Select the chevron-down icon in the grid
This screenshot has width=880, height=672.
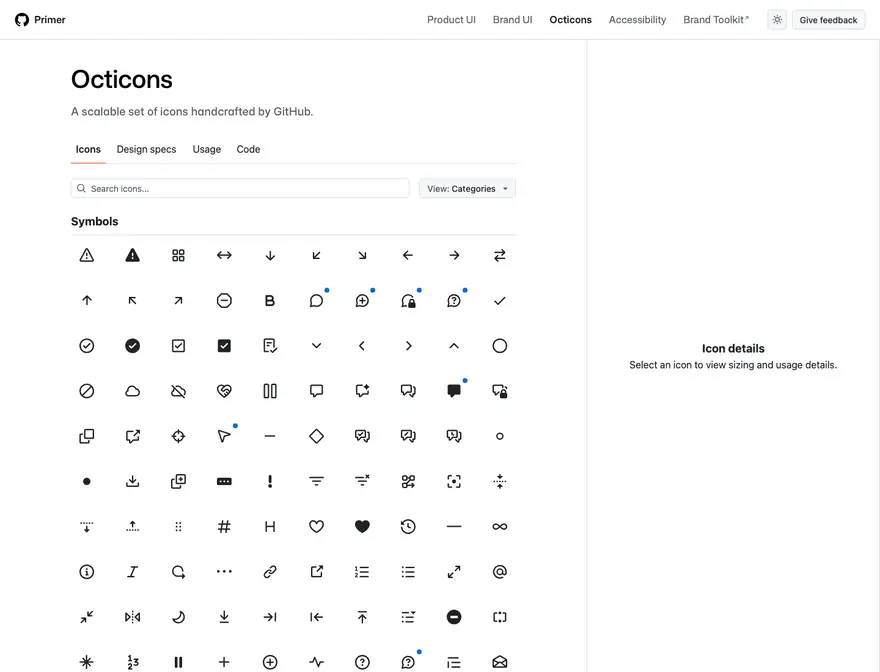[x=317, y=346]
